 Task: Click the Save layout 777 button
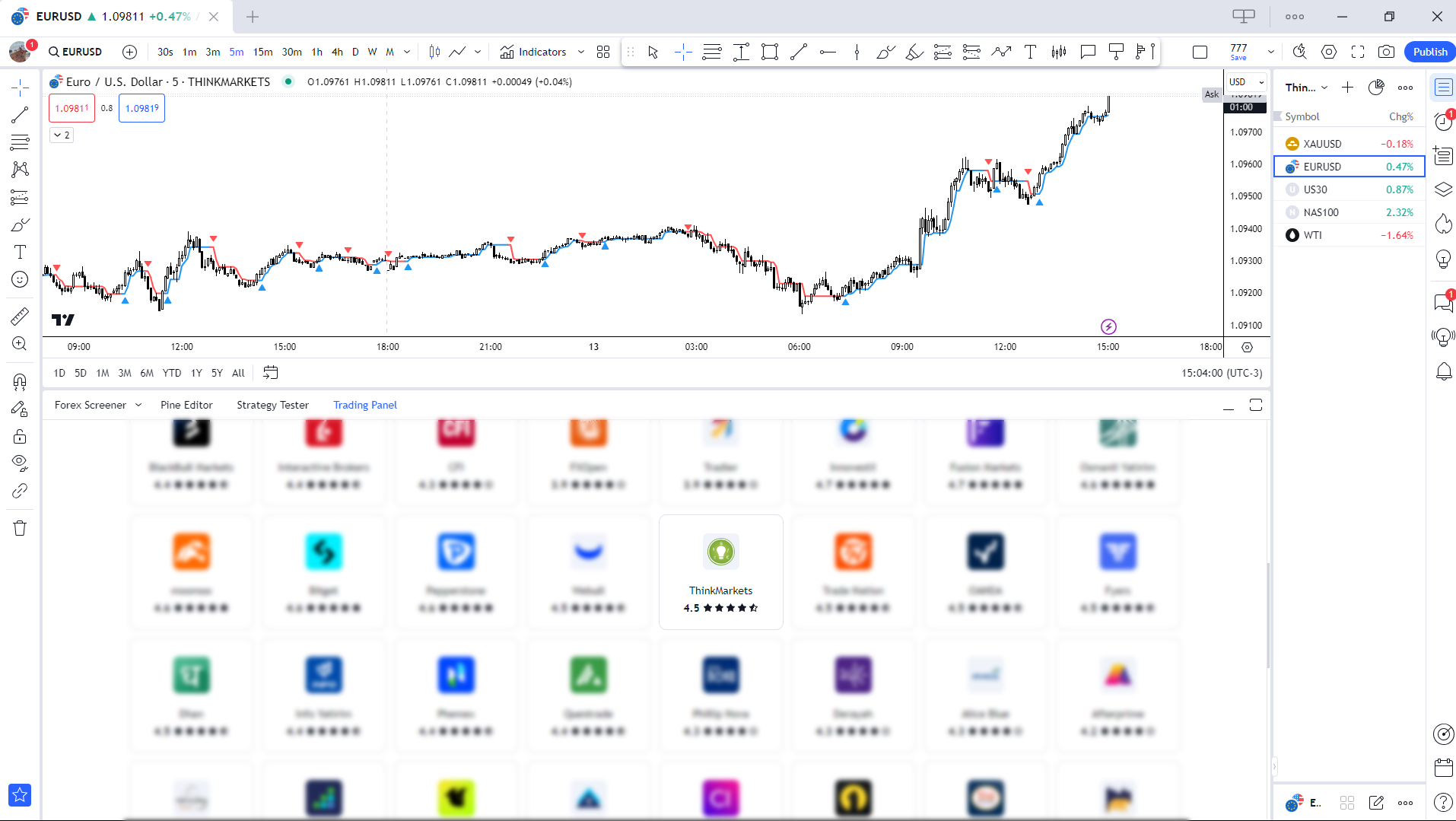pos(1238,52)
